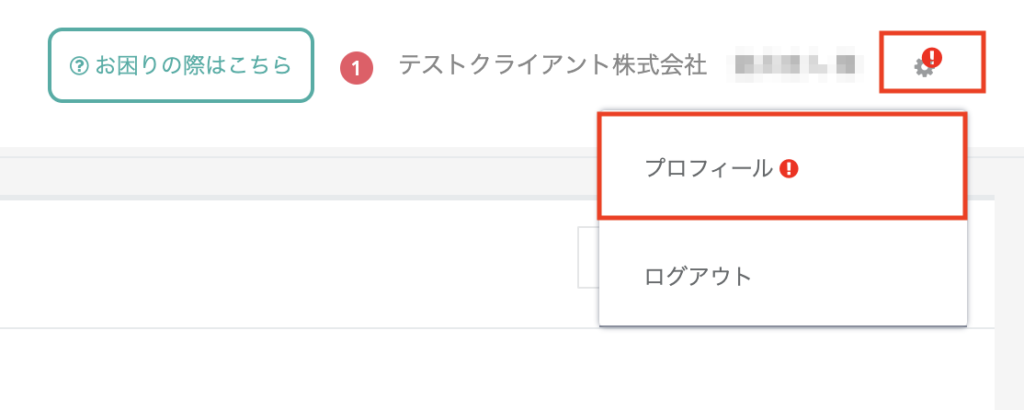Click the ログアウト text label

pyautogui.click(x=697, y=277)
